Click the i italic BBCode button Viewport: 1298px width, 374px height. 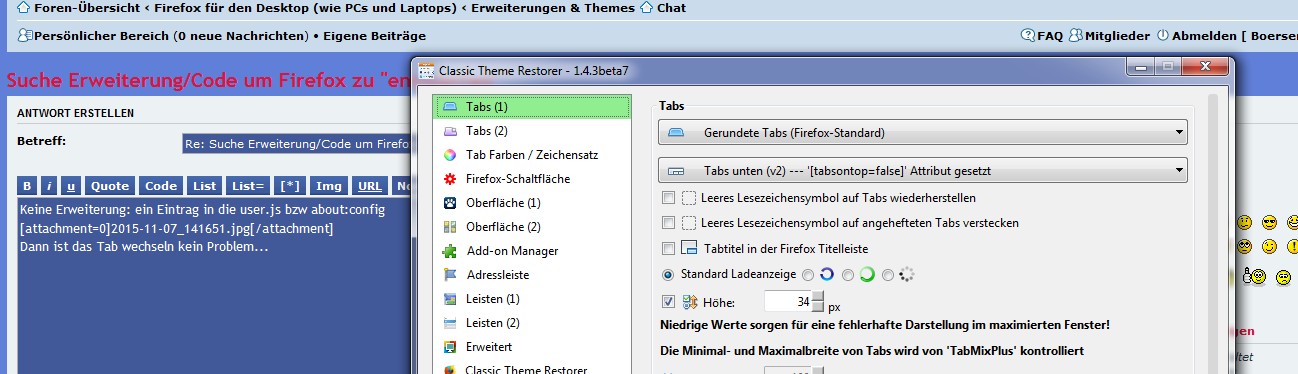(x=50, y=186)
